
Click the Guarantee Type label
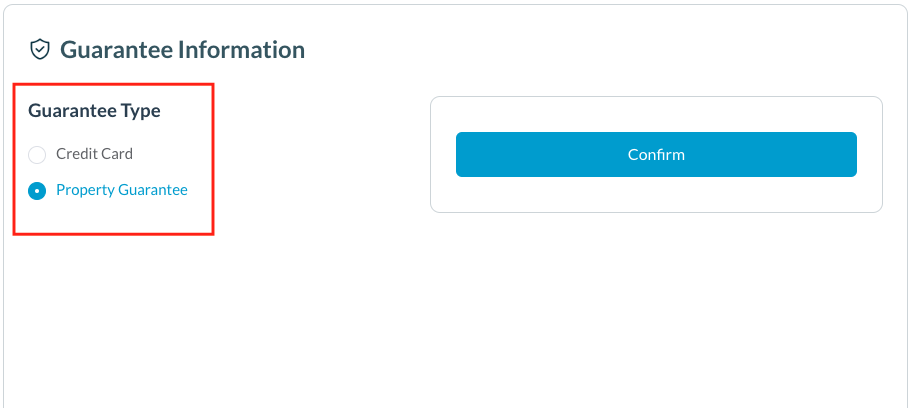pyautogui.click(x=94, y=111)
